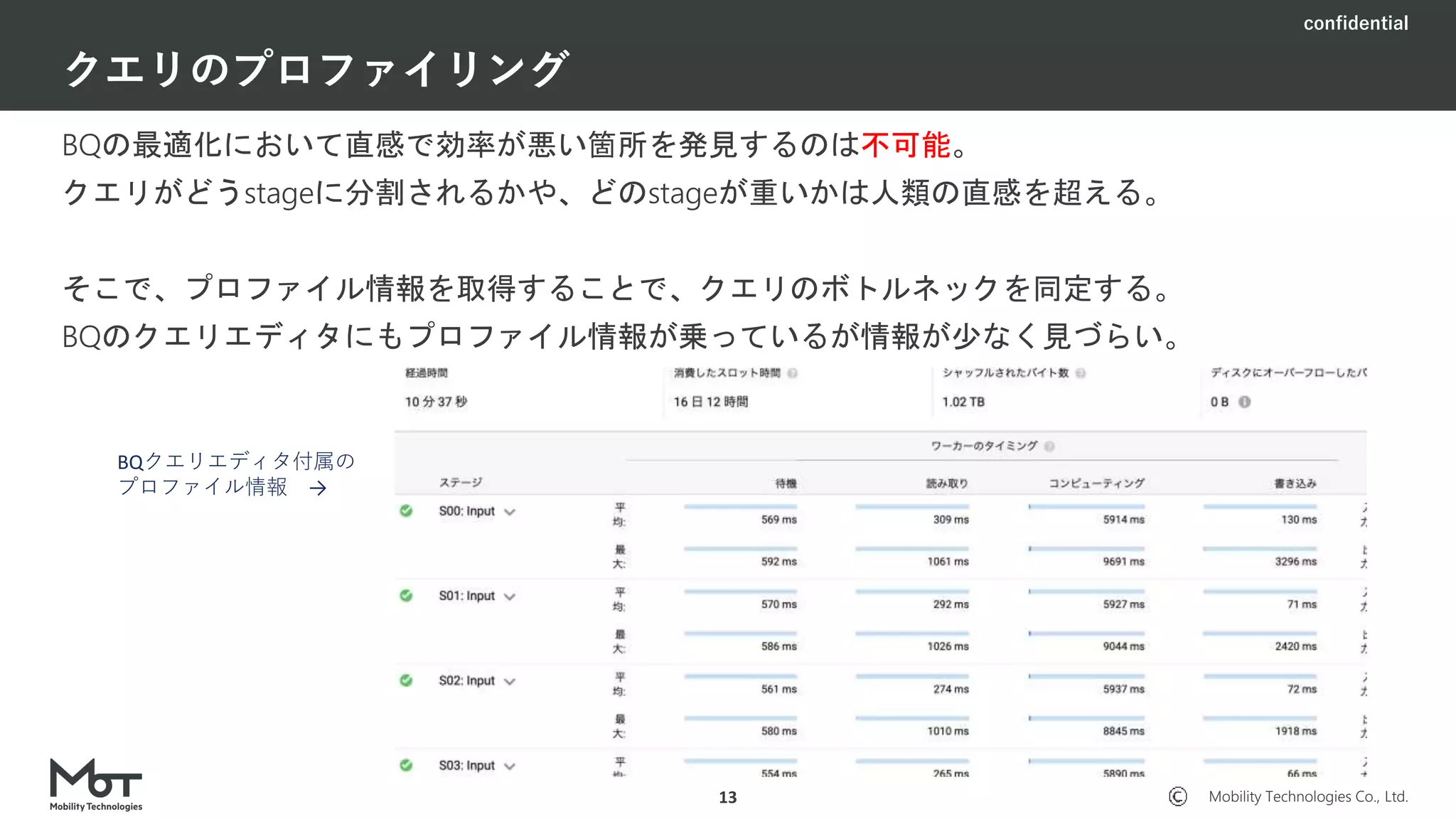Click the 5914 ms compute value for S00

(1124, 520)
